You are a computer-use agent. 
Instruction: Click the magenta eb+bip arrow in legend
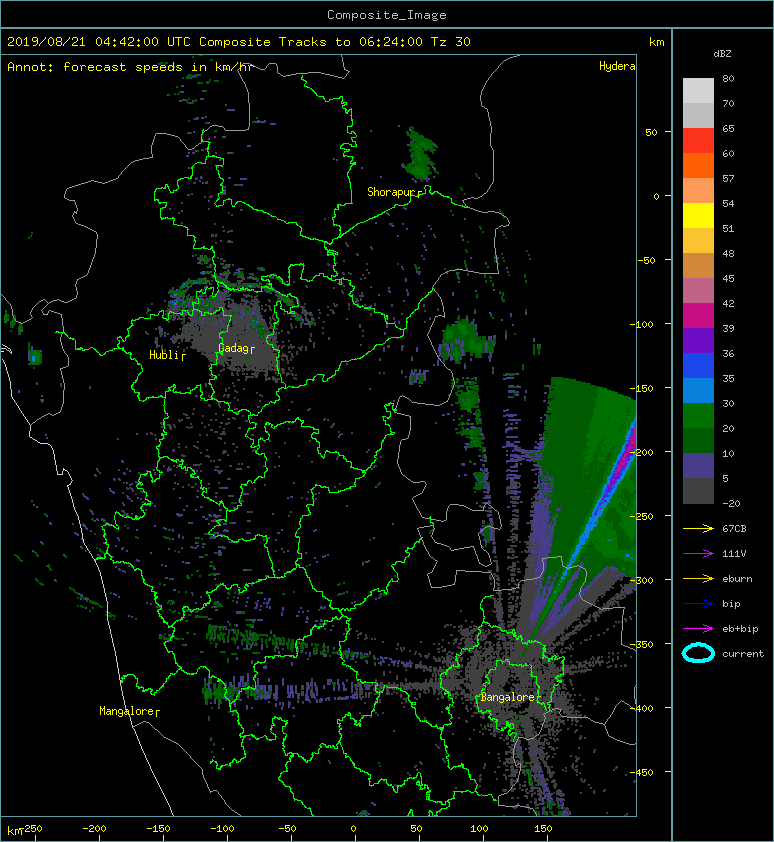[x=698, y=628]
